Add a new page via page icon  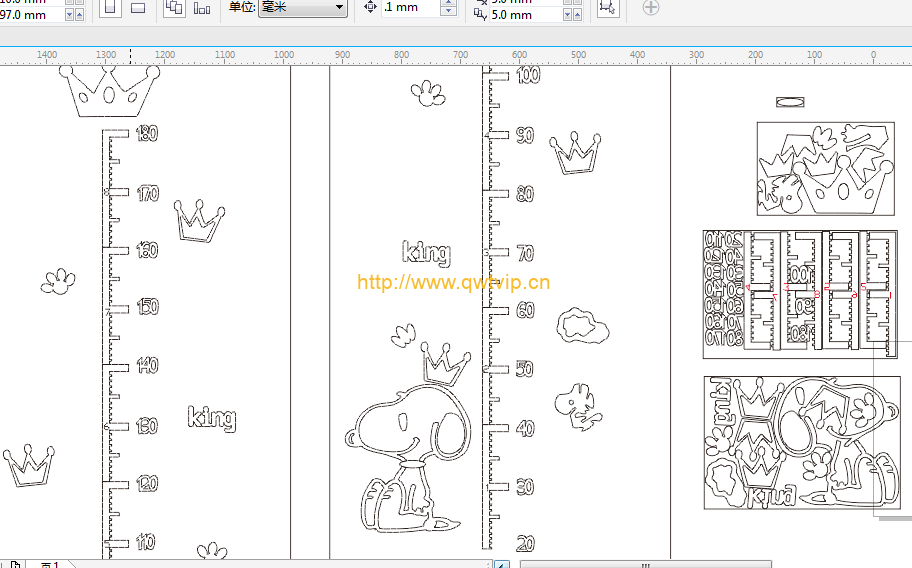click(15, 564)
